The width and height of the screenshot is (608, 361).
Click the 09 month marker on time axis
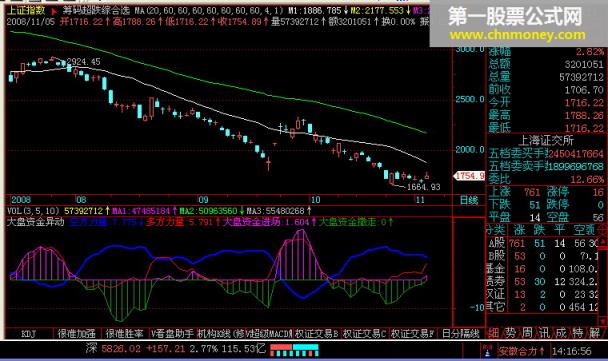[203, 200]
